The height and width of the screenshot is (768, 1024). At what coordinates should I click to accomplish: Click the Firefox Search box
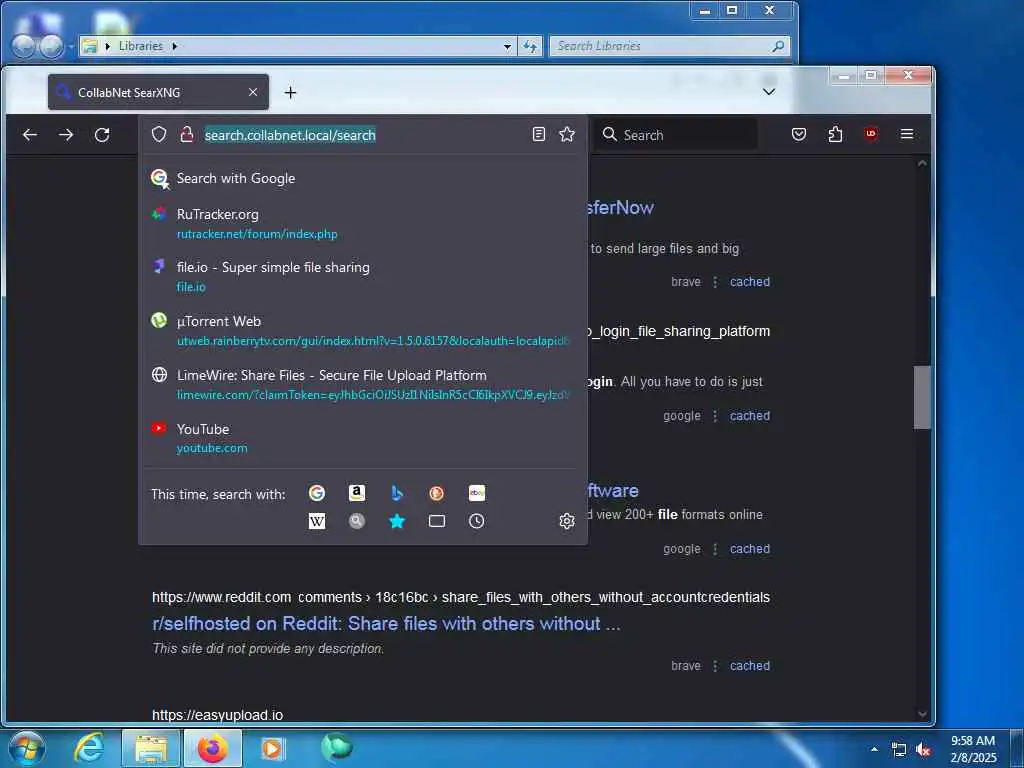676,135
